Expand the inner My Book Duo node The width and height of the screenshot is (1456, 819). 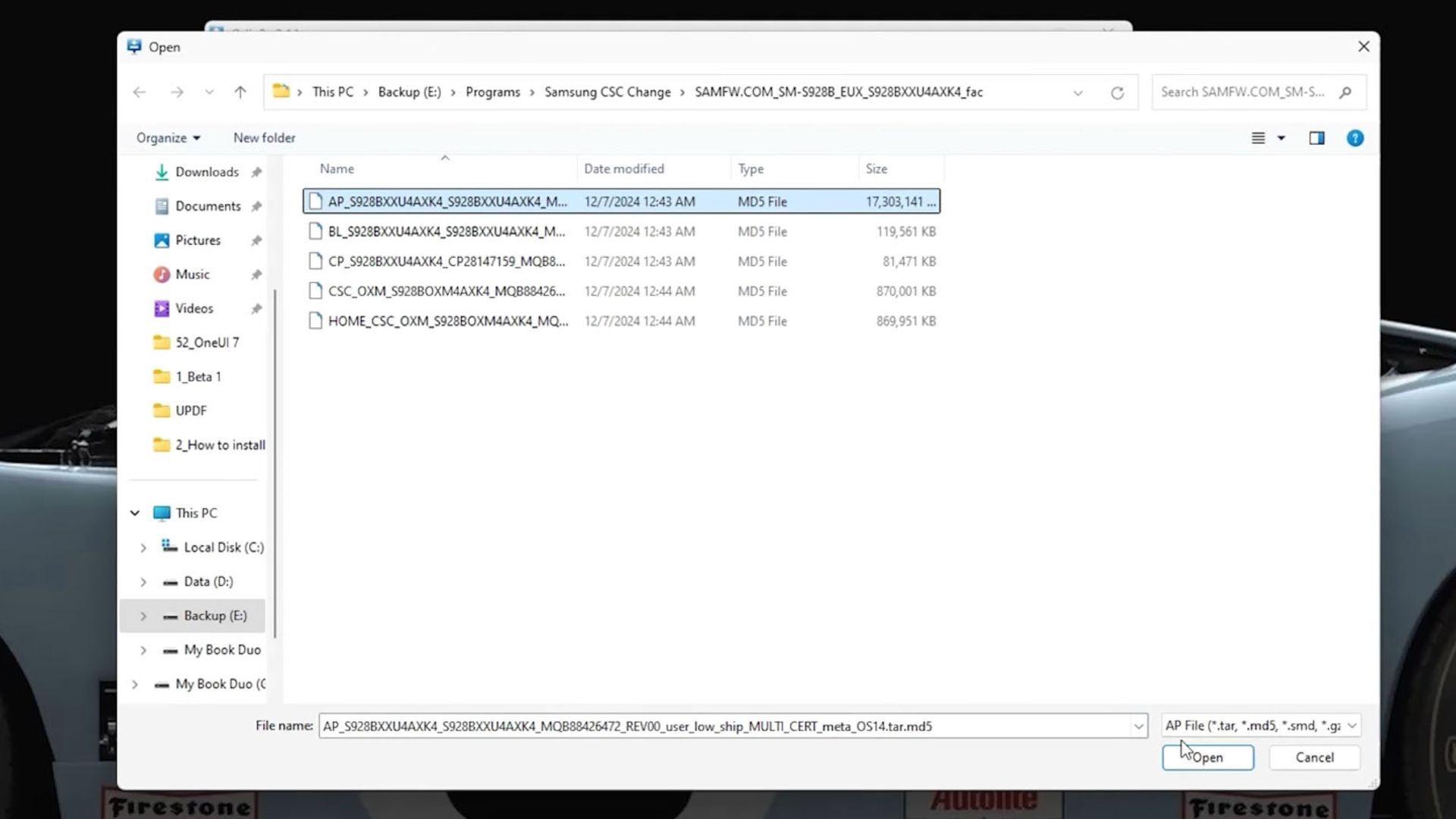click(143, 650)
